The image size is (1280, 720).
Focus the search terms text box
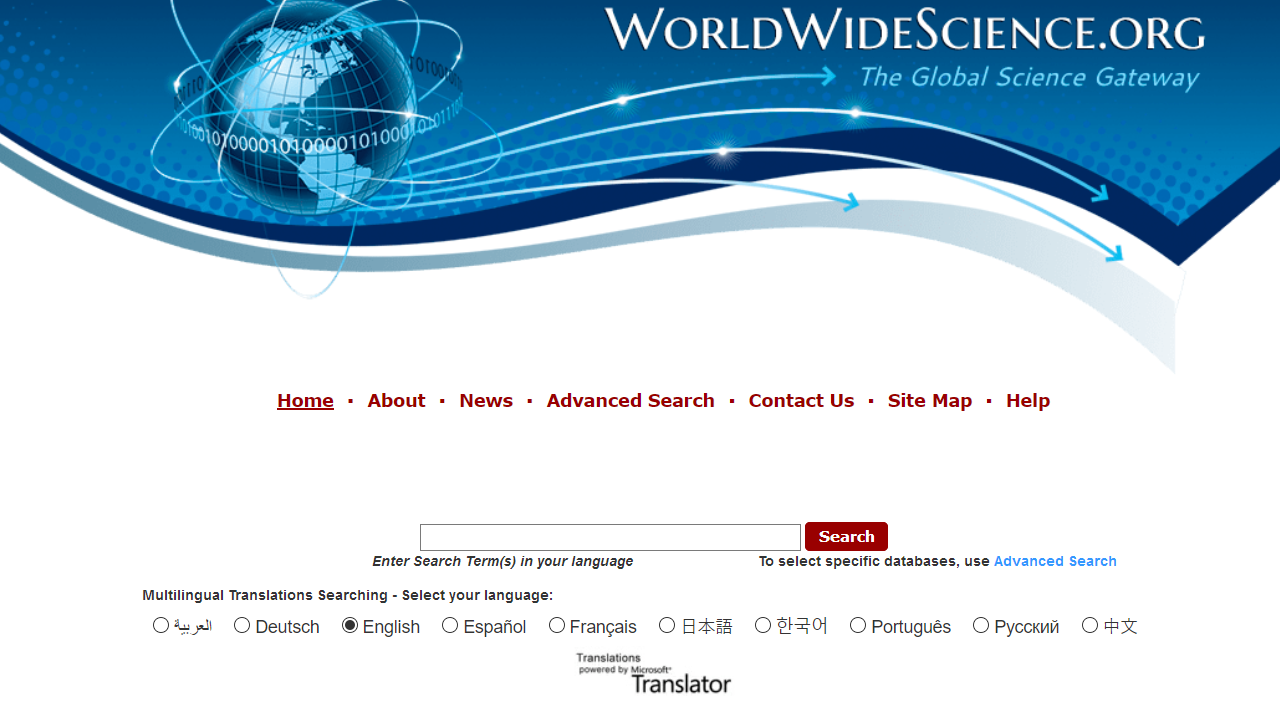(x=610, y=537)
